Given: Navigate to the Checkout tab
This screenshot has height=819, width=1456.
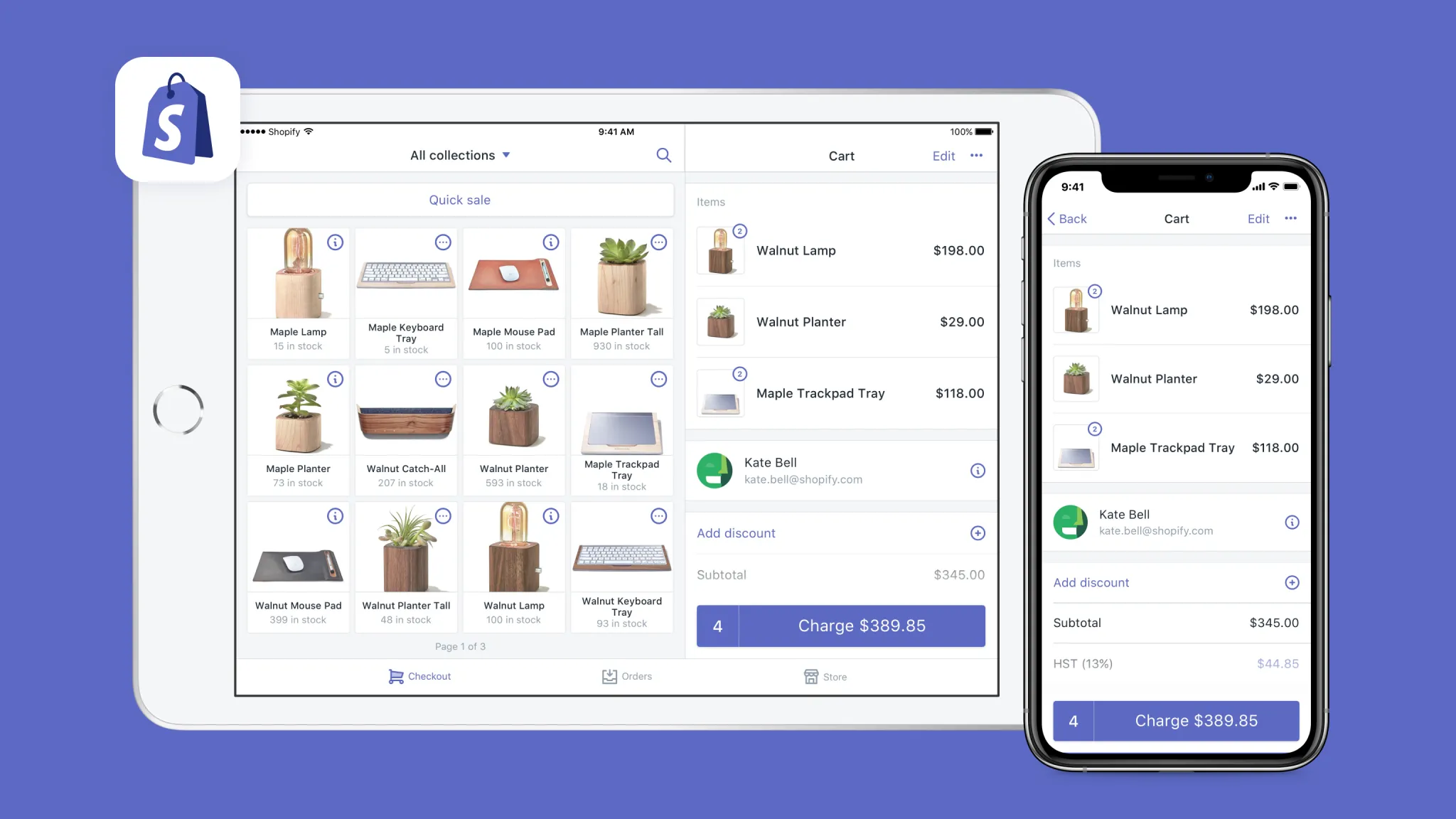Looking at the screenshot, I should tap(419, 676).
